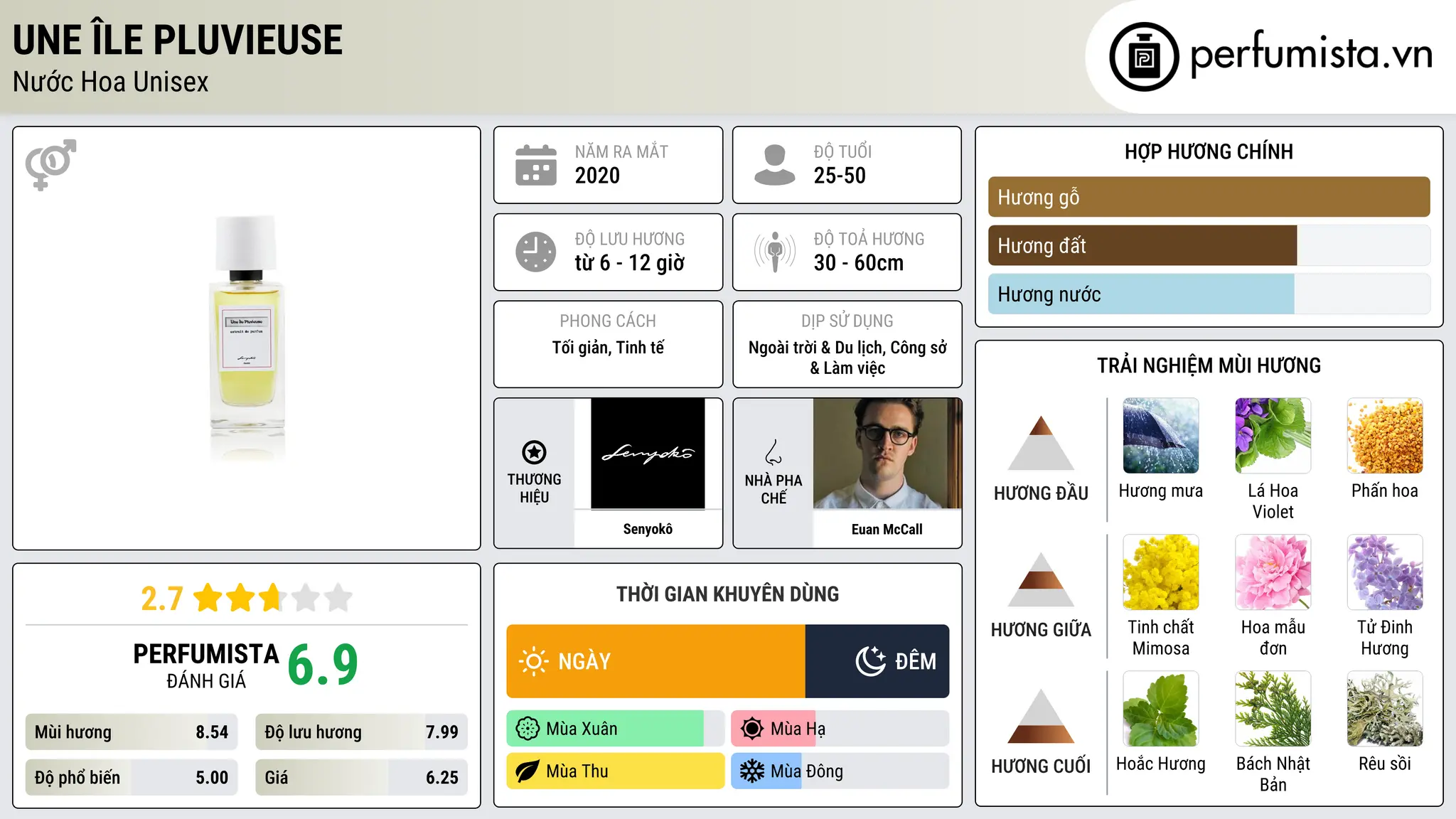
Task: Click the UNE ÎLE PLUVIEUSE title
Action: pyautogui.click(x=178, y=40)
